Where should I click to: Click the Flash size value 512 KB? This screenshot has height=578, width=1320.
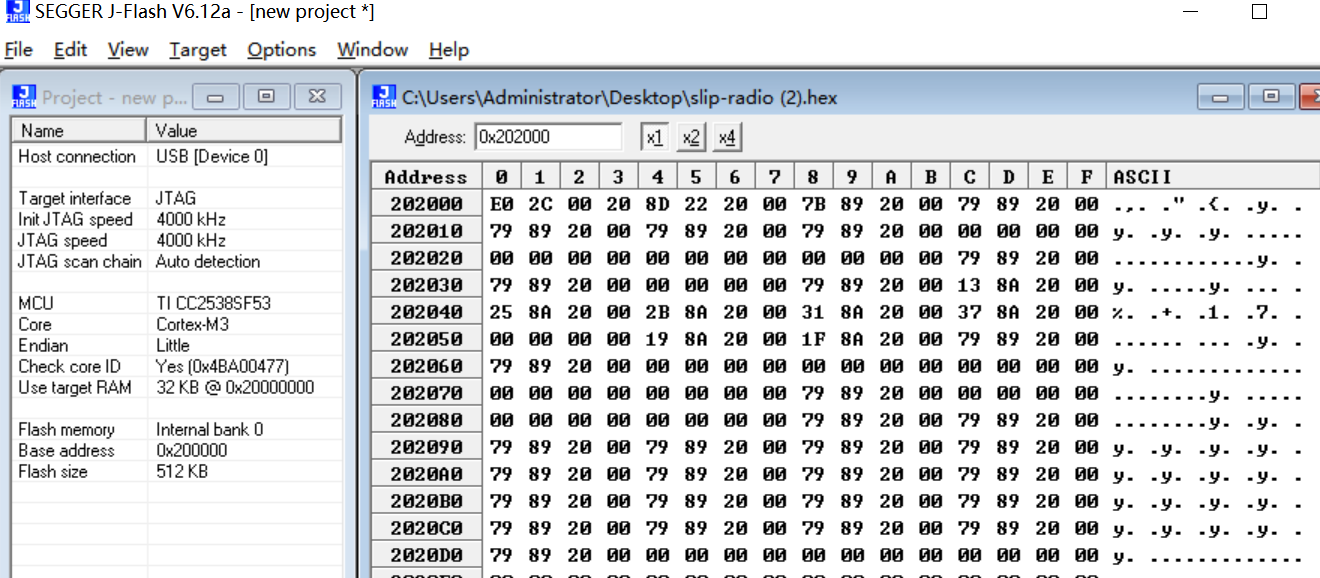click(182, 471)
